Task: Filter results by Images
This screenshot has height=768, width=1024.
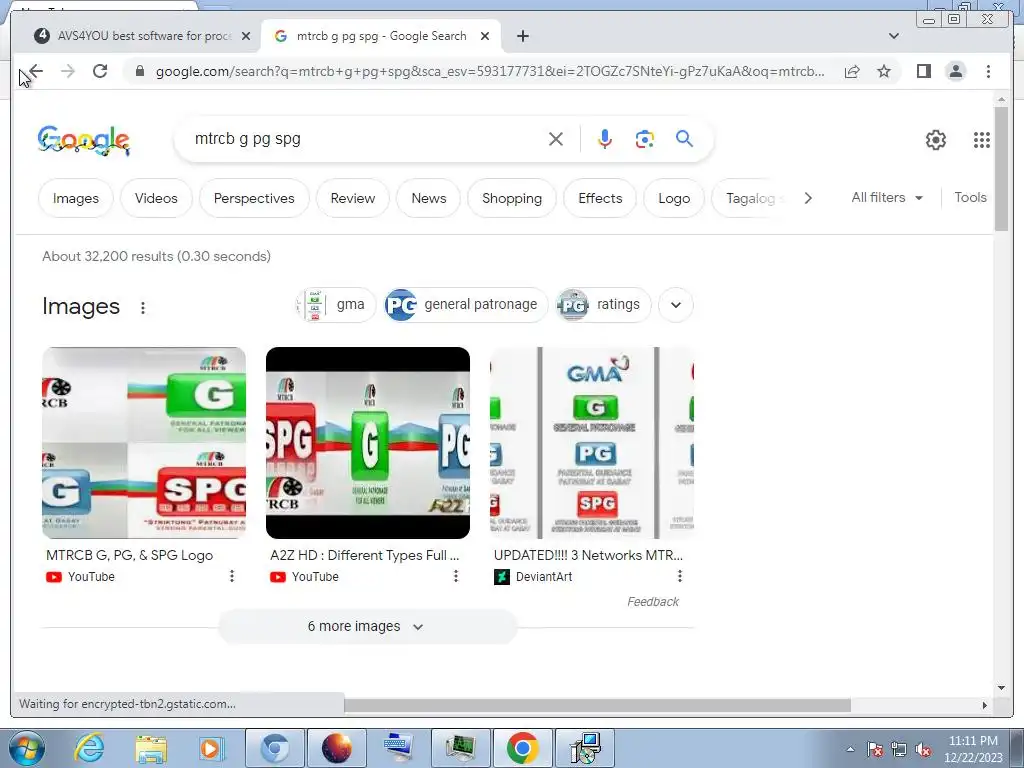Action: pyautogui.click(x=76, y=198)
